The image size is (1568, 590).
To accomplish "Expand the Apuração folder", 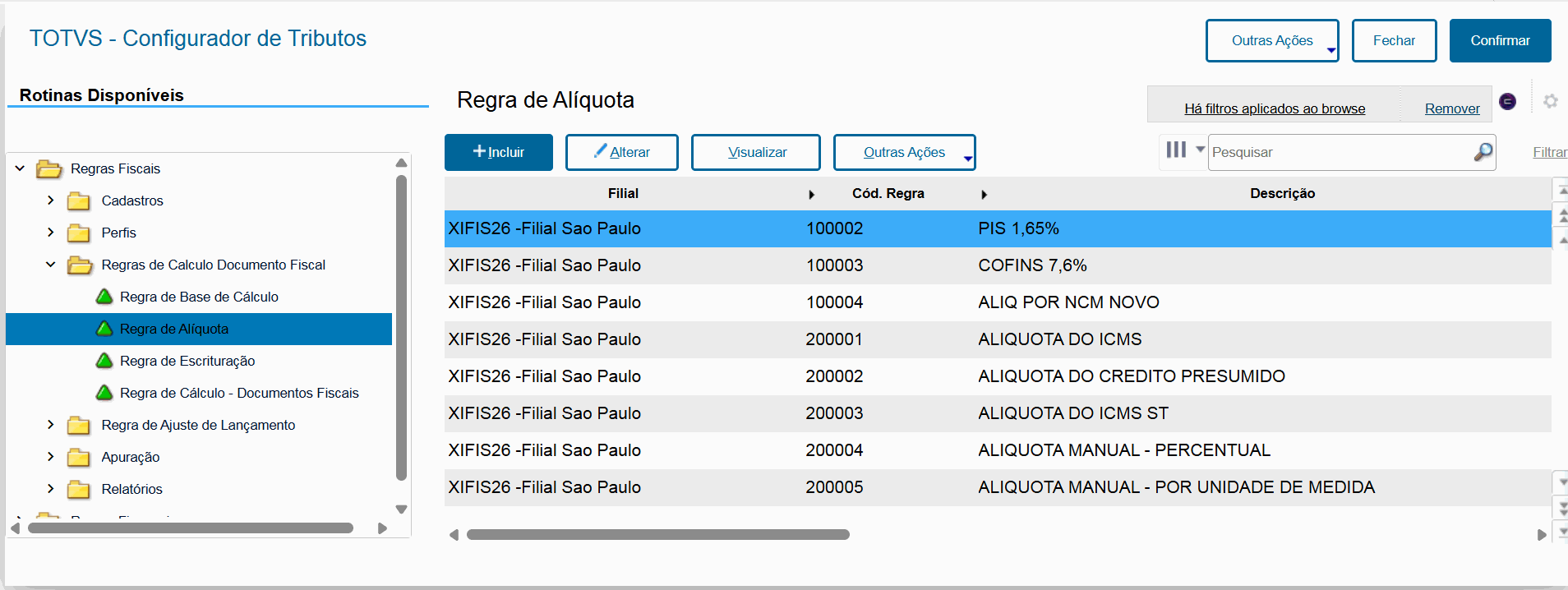I will coord(51,457).
